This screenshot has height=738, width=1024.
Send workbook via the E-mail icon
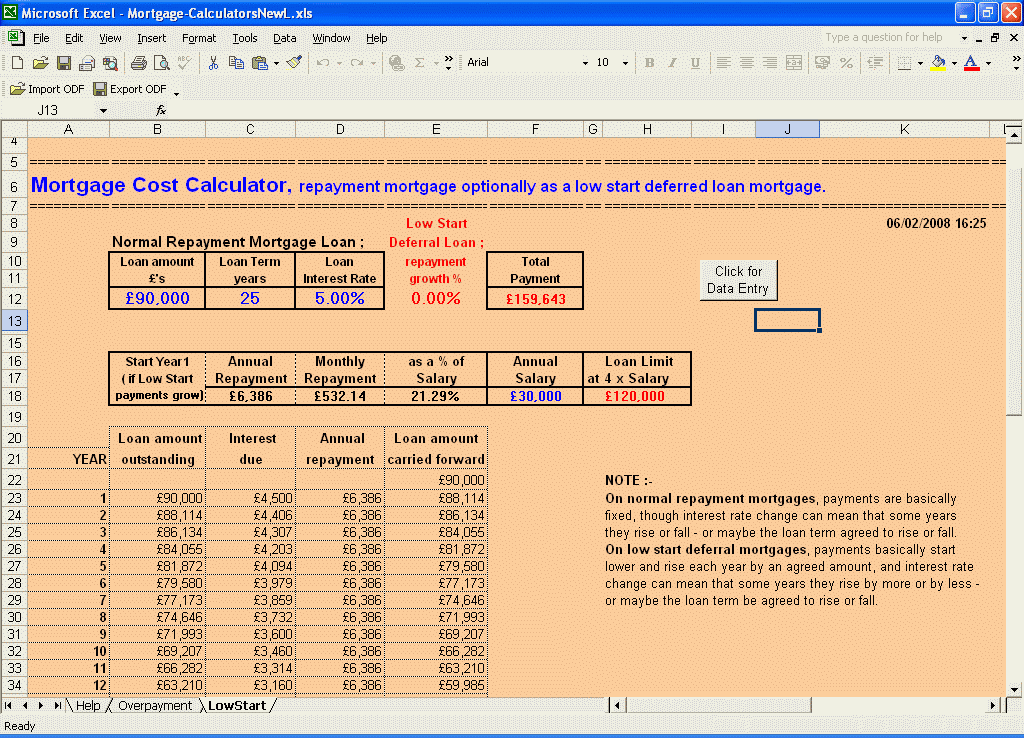(87, 63)
